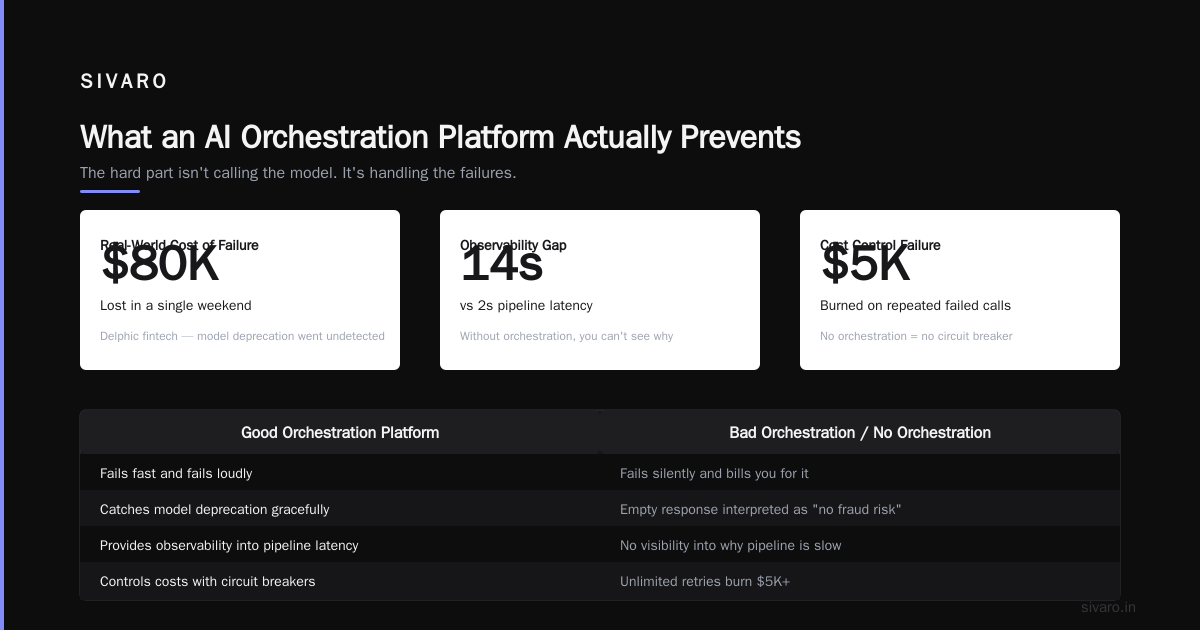This screenshot has width=1200, height=630.
Task: Click the 'Real-World Cost of Failure' card label
Action: click(x=179, y=245)
